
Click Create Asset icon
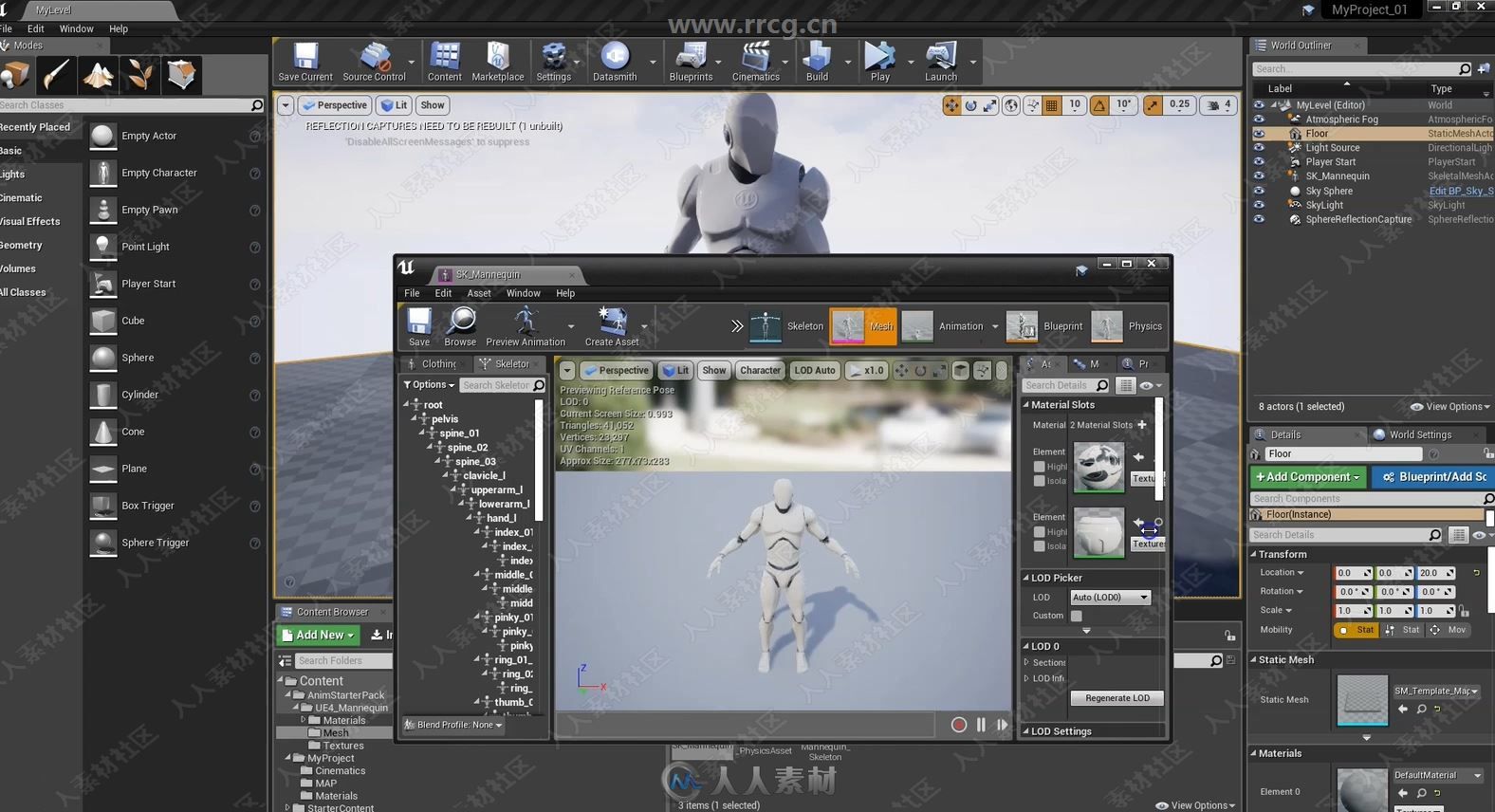[612, 326]
